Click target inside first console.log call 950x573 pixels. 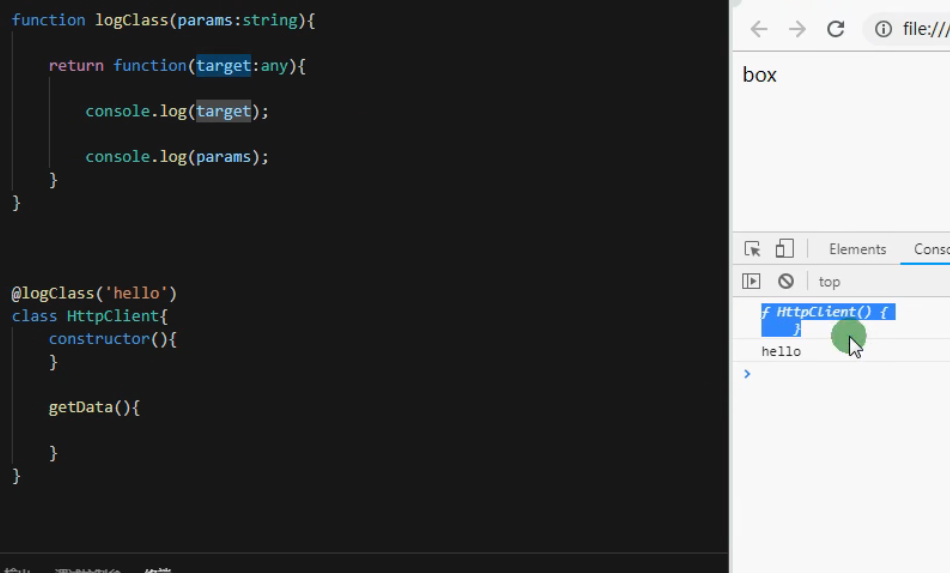pyautogui.click(x=223, y=111)
